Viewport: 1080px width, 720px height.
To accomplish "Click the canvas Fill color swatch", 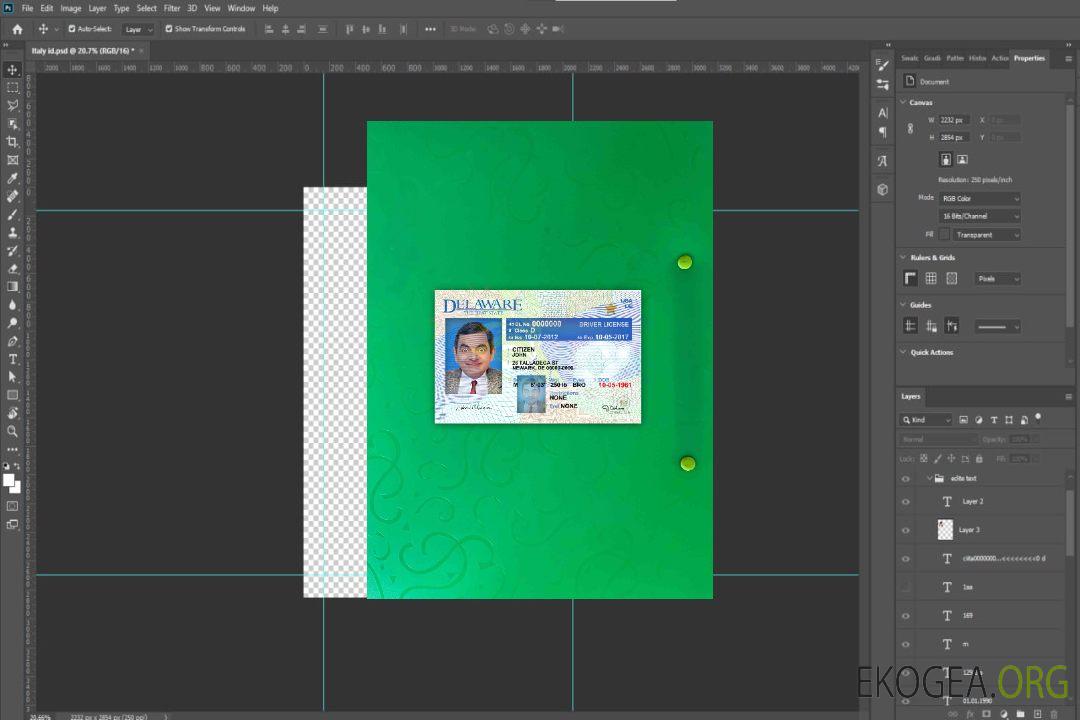I will click(x=944, y=235).
